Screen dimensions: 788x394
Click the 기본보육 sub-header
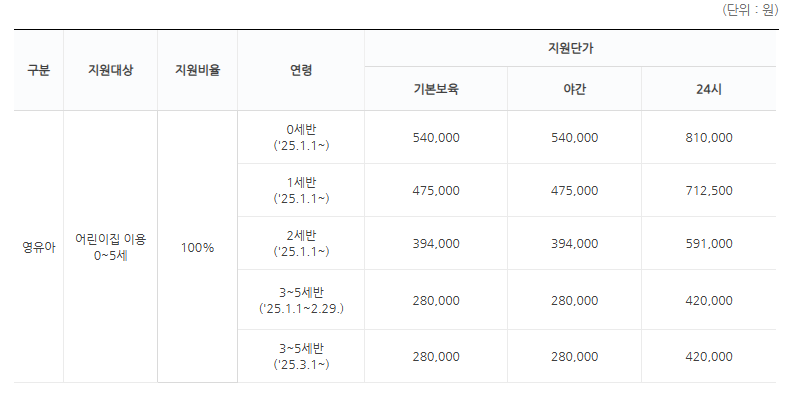point(436,89)
